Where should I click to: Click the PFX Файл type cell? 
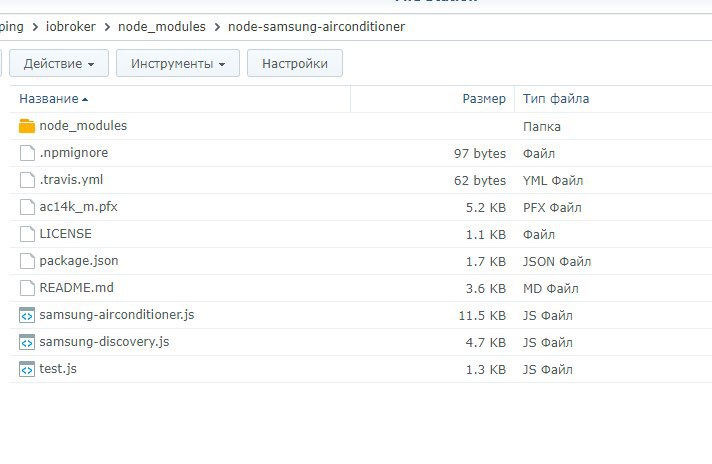click(552, 207)
